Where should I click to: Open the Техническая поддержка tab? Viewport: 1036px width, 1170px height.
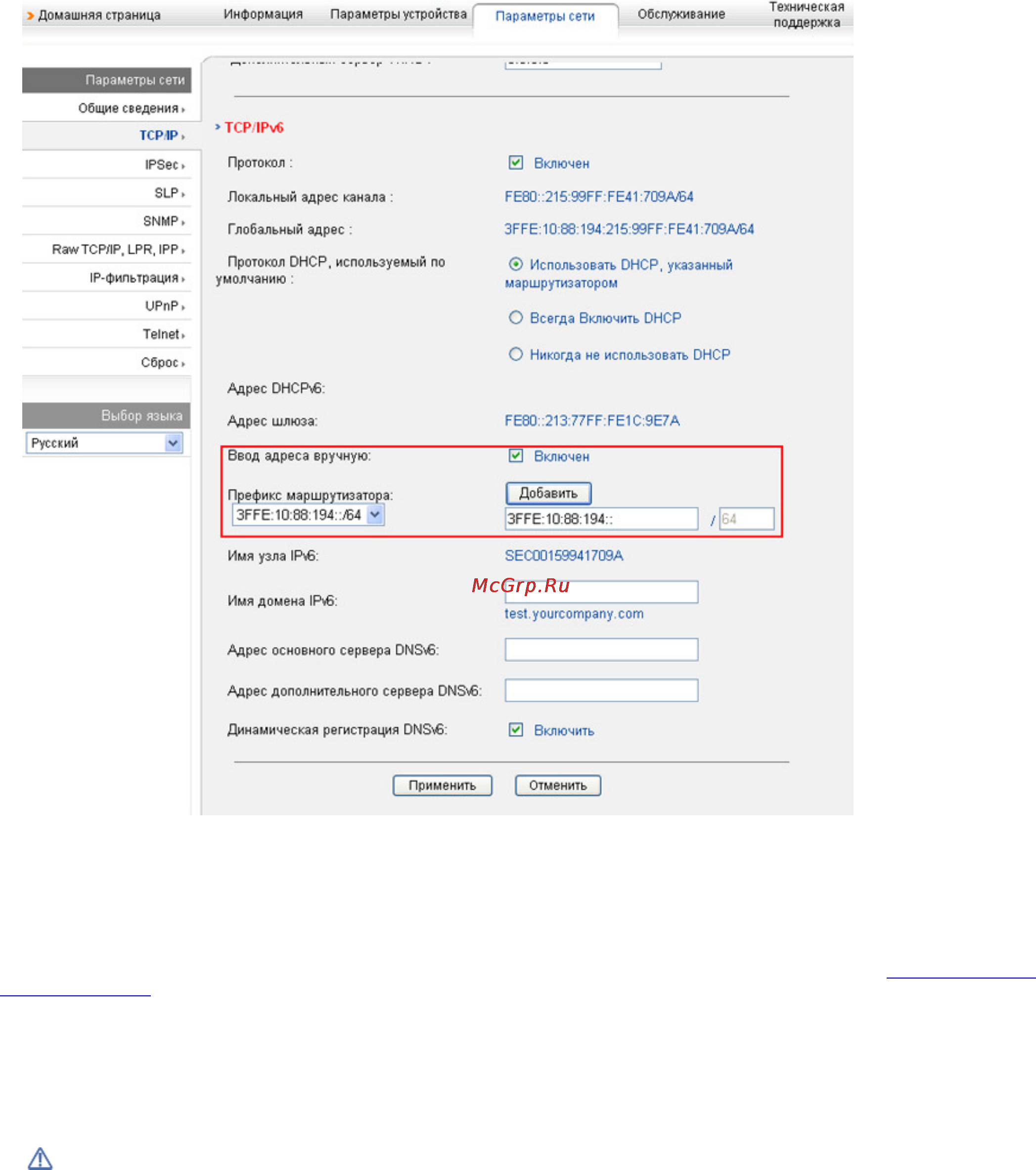[x=807, y=15]
